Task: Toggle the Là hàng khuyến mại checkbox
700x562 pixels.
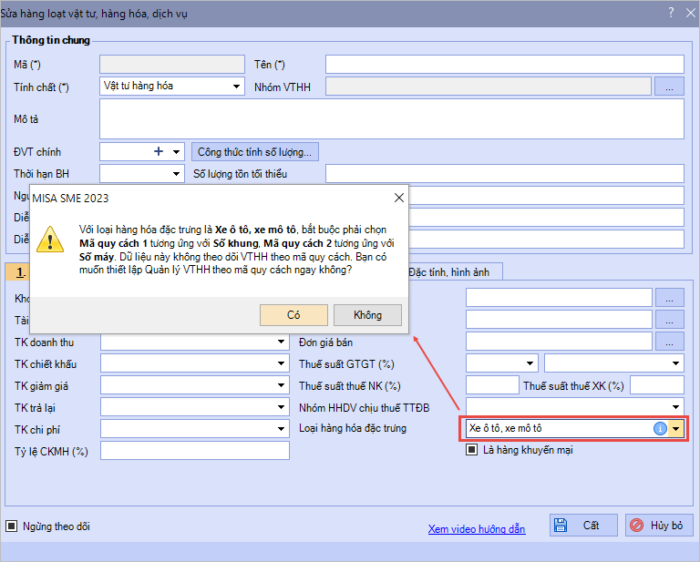Action: pos(471,450)
